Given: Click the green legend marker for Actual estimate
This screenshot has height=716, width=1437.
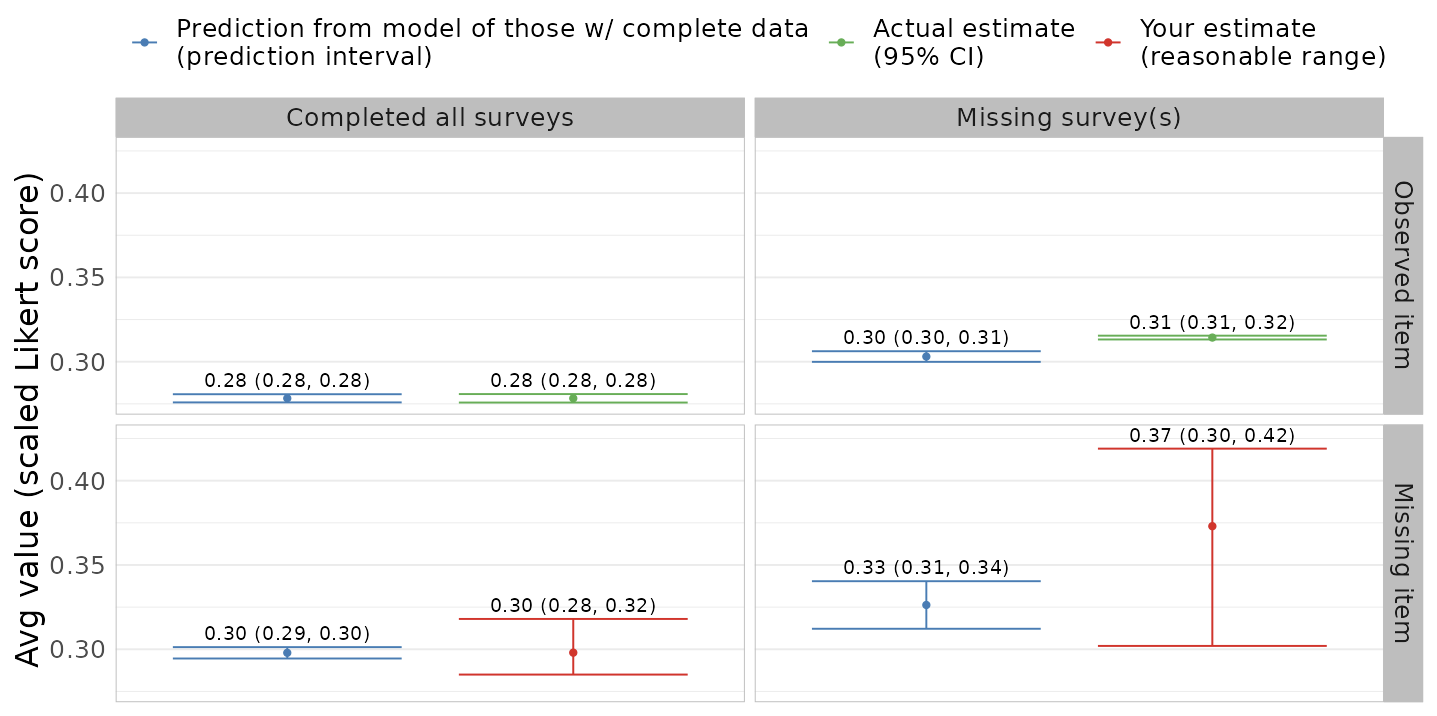Looking at the screenshot, I should 842,42.
